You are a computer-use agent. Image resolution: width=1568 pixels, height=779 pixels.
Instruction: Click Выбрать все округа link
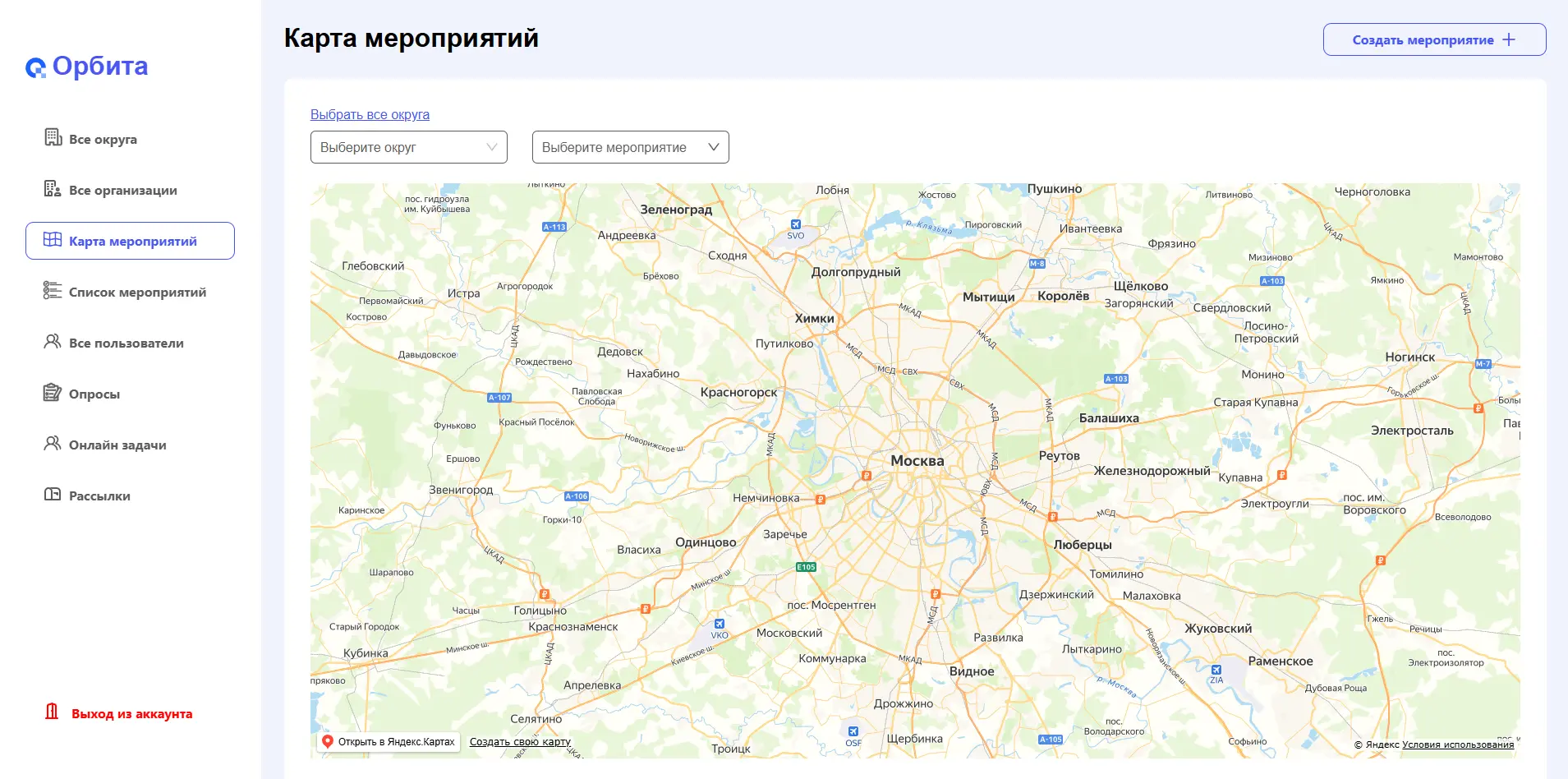[370, 114]
